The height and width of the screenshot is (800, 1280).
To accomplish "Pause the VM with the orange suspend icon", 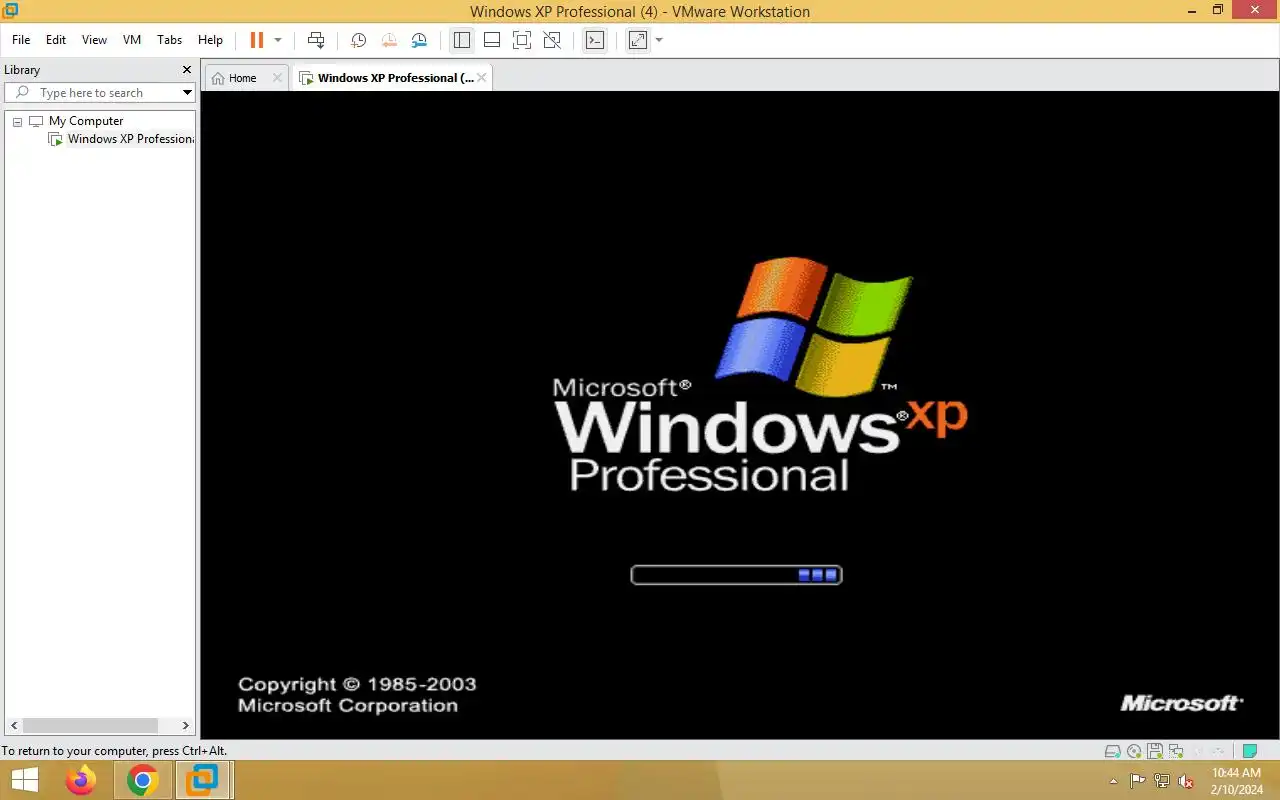I will click(257, 40).
